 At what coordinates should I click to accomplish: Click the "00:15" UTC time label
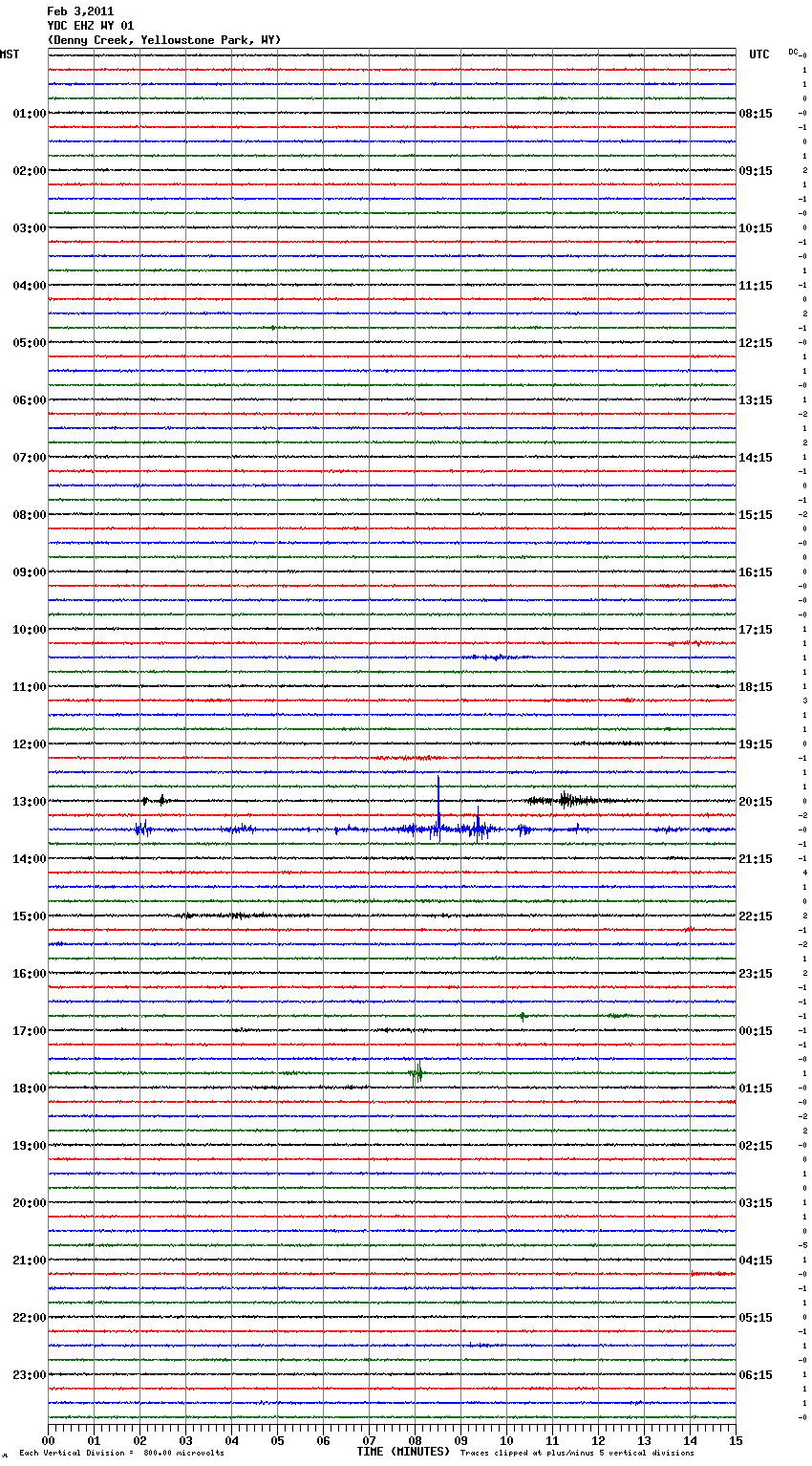[756, 1031]
